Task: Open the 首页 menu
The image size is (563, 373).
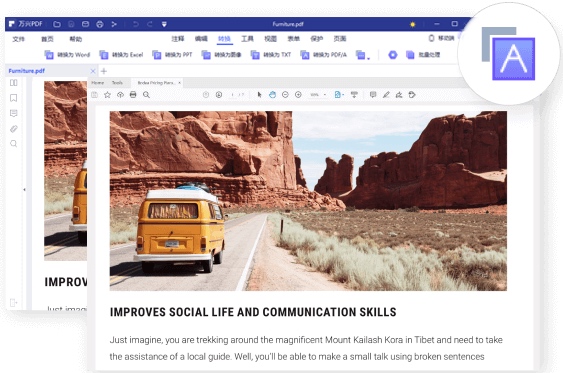Action: pos(47,39)
